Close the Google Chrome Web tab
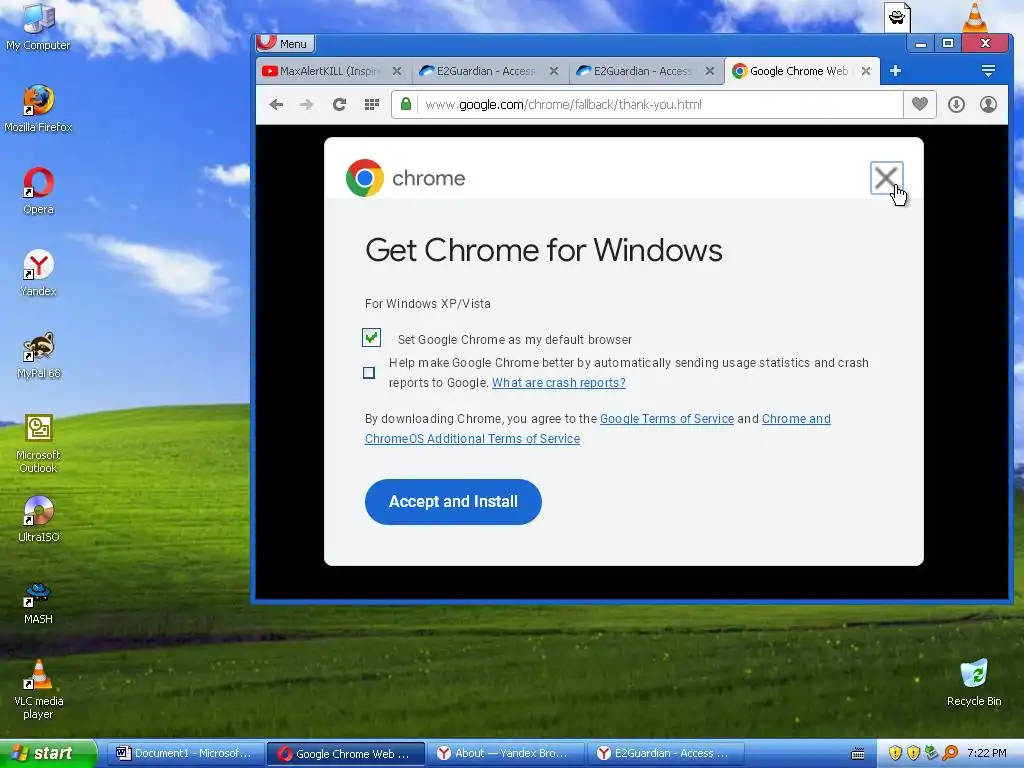Image resolution: width=1024 pixels, height=768 pixels. click(866, 71)
